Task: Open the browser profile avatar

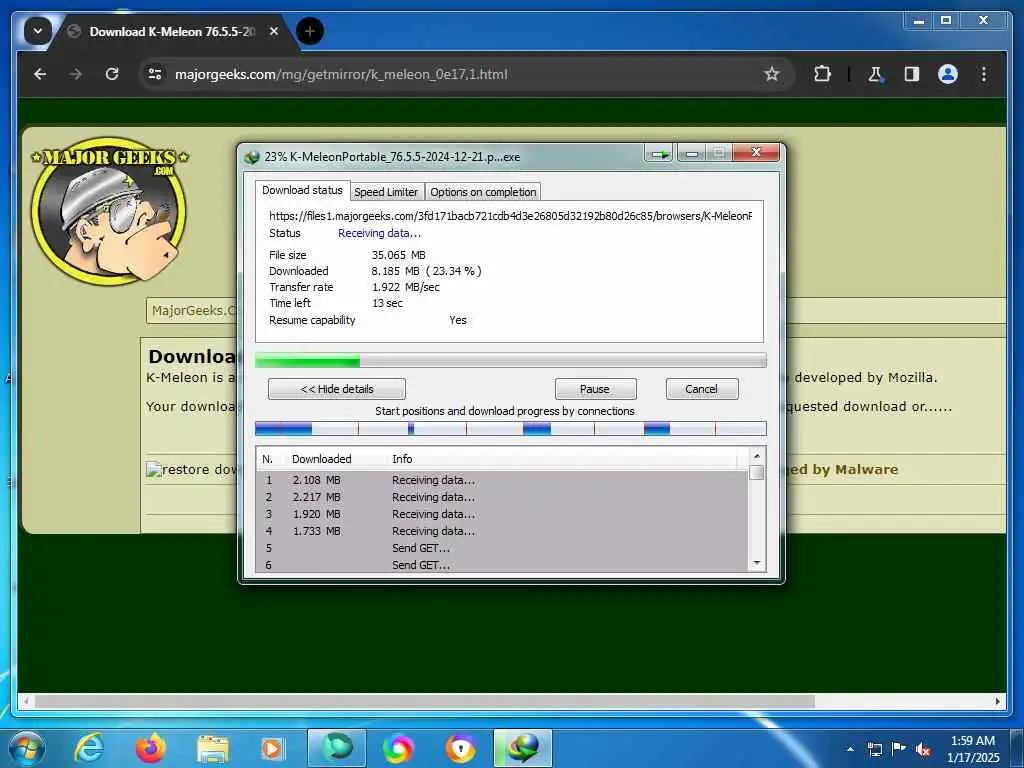Action: click(x=948, y=74)
